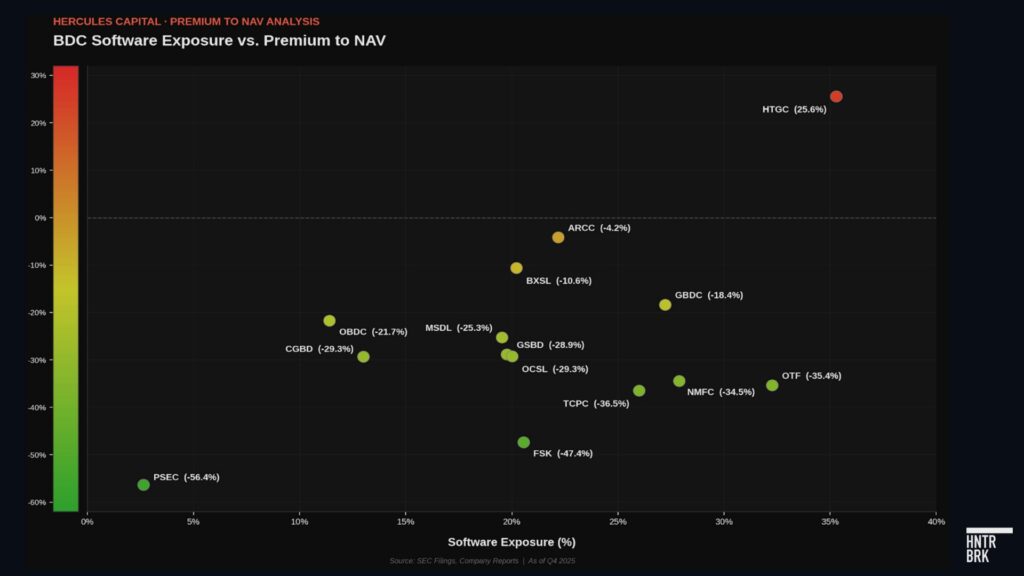
Task: Click the HNTR BRK logo
Action: (x=988, y=544)
